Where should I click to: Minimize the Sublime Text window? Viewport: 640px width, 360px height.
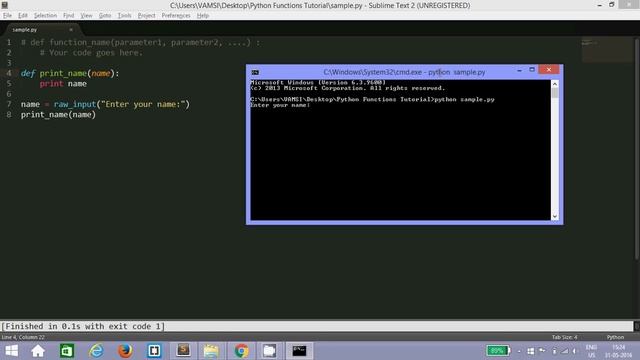coord(599,5)
